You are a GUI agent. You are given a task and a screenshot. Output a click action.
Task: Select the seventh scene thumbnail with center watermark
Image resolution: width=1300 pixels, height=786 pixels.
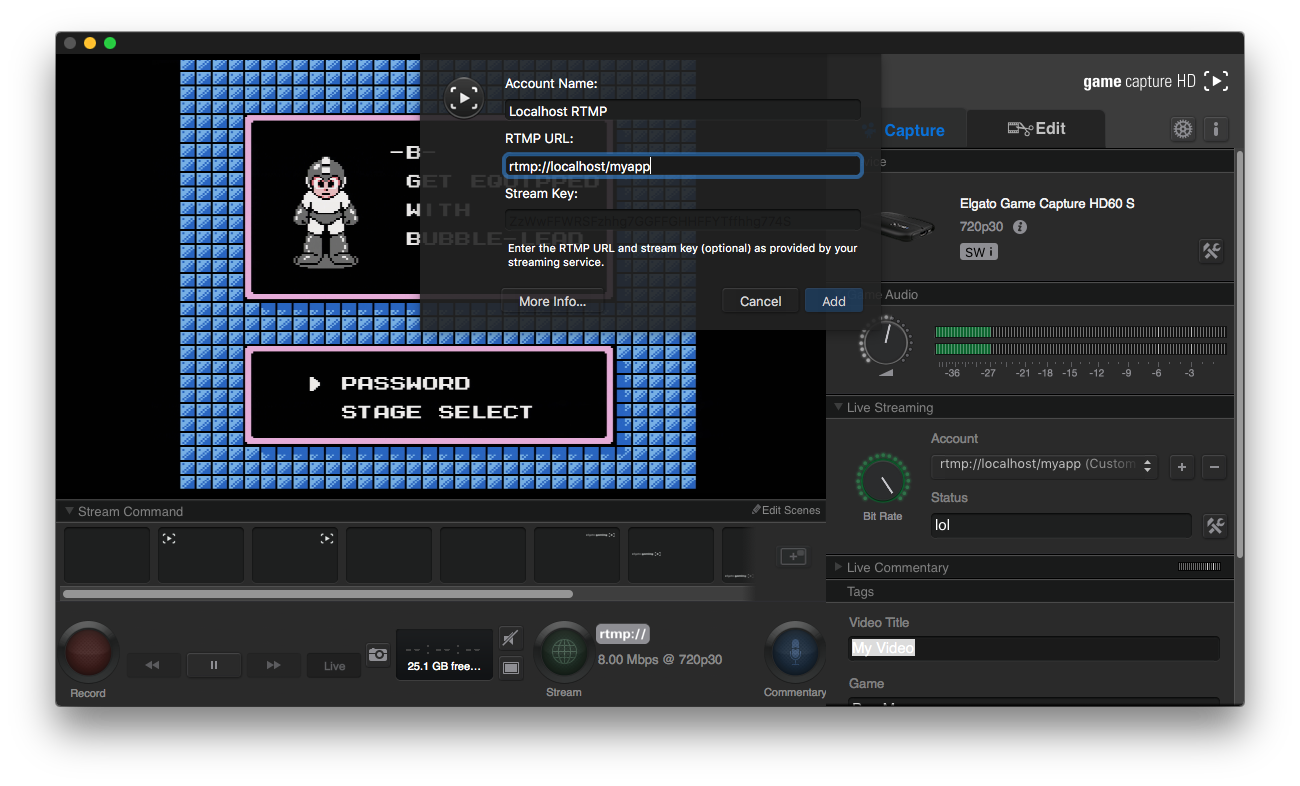671,555
